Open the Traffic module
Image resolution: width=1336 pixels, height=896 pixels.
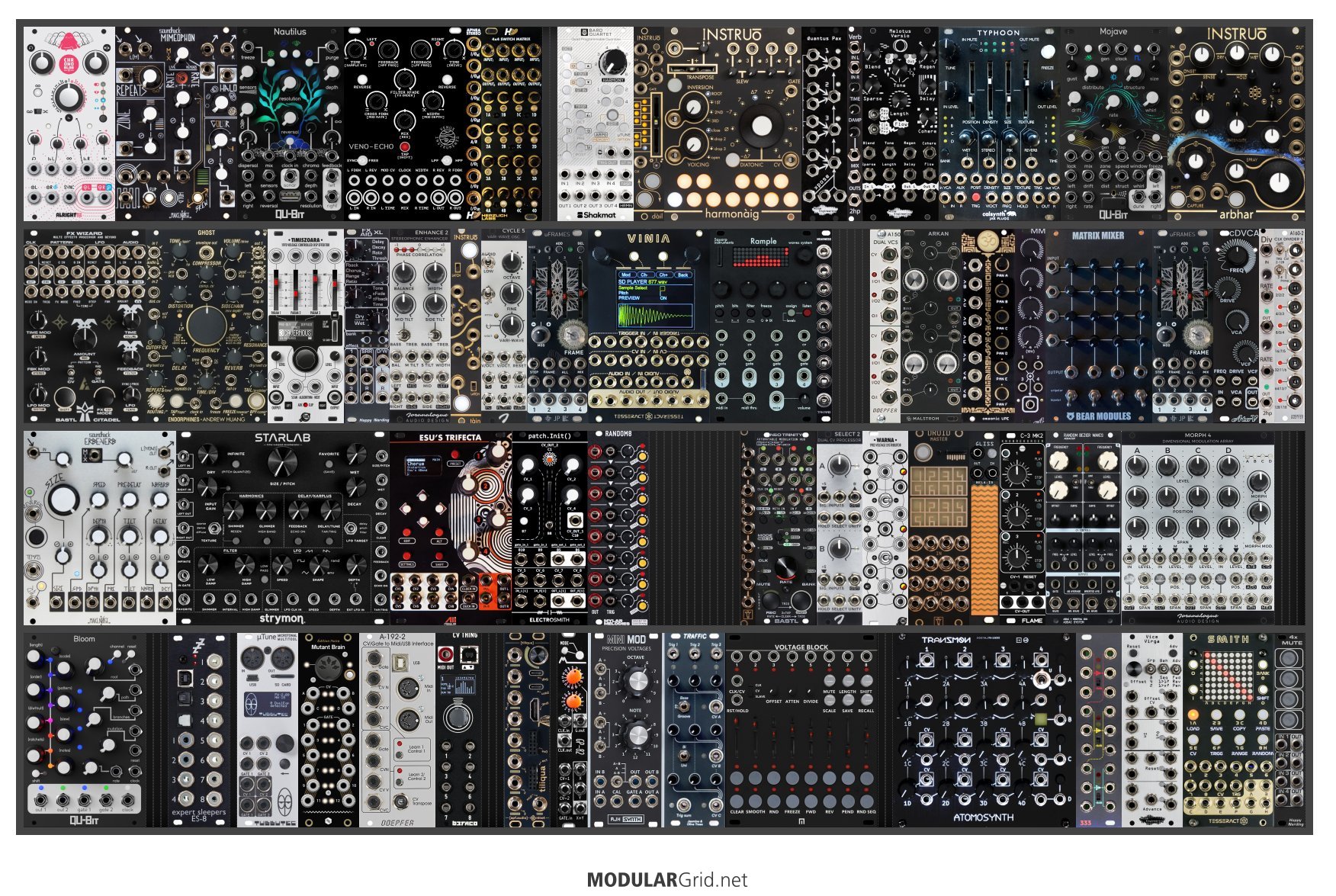pos(695,730)
